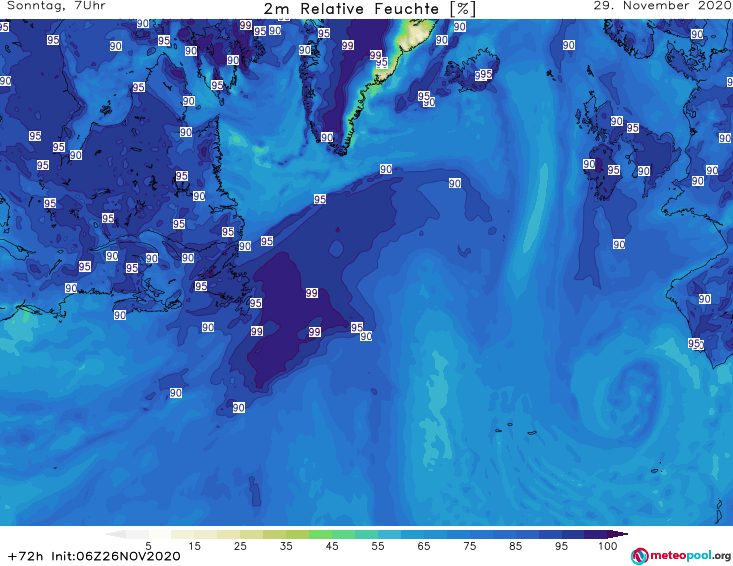Viewport: 733px width, 566px height.
Task: Click the '29. November 2020' date label
Action: pyautogui.click(x=662, y=6)
